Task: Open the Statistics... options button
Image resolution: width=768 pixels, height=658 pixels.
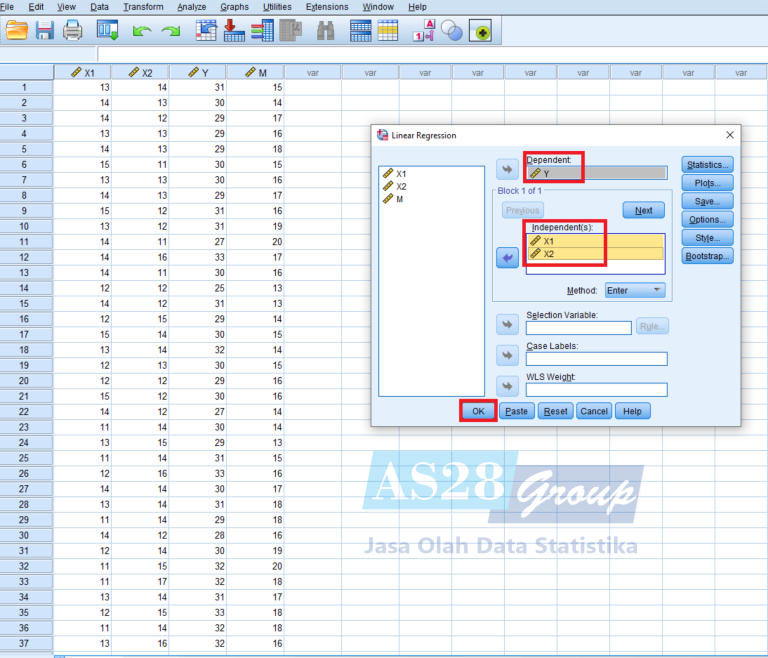Action: 707,165
